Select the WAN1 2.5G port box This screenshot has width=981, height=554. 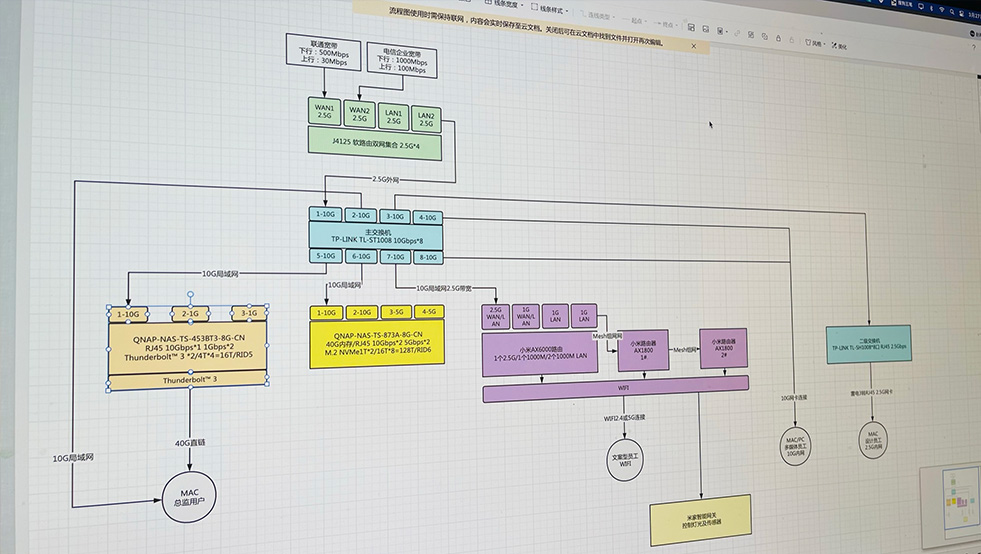(x=324, y=111)
